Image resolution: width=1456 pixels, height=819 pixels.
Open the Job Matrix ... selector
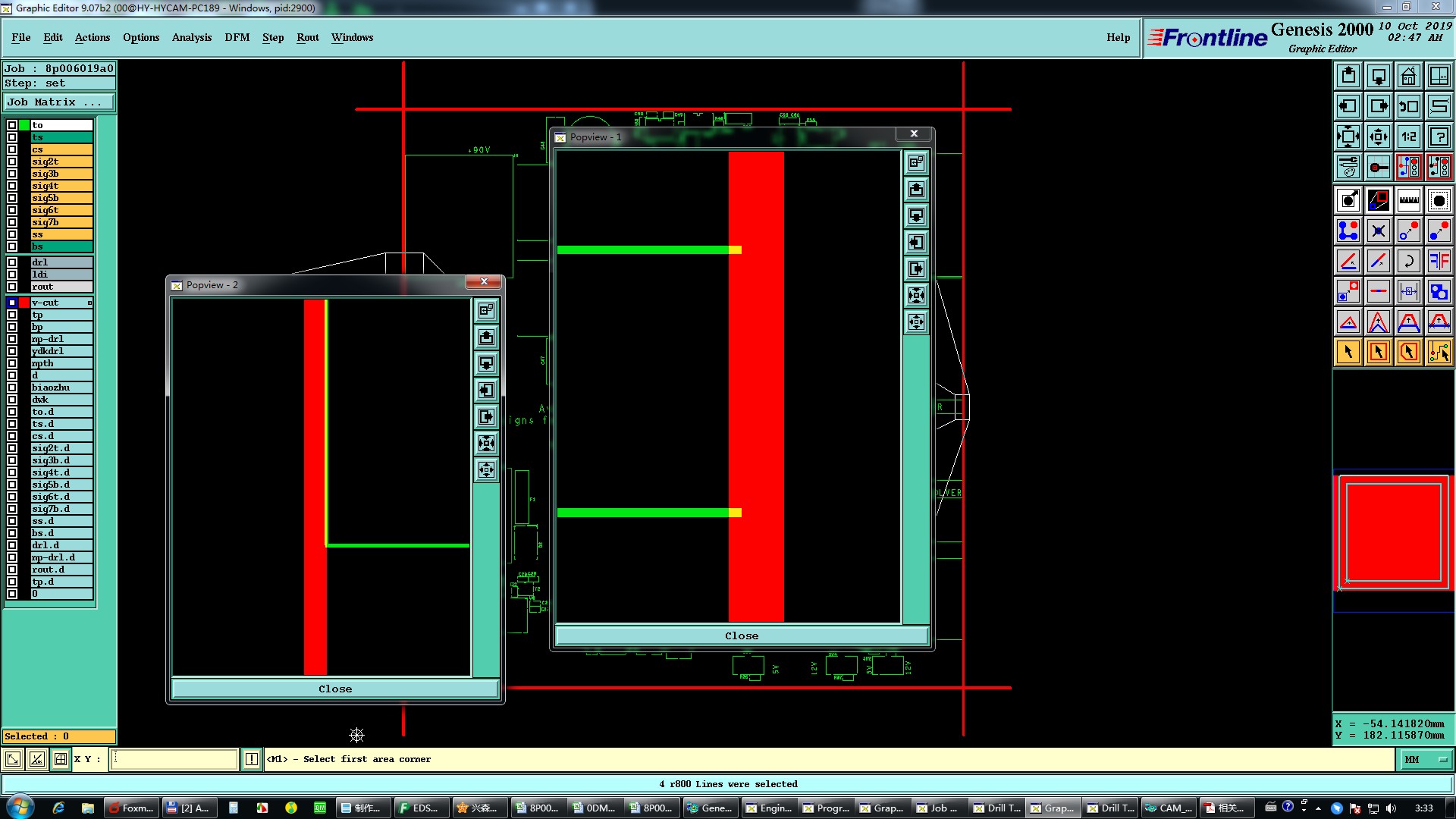[59, 102]
